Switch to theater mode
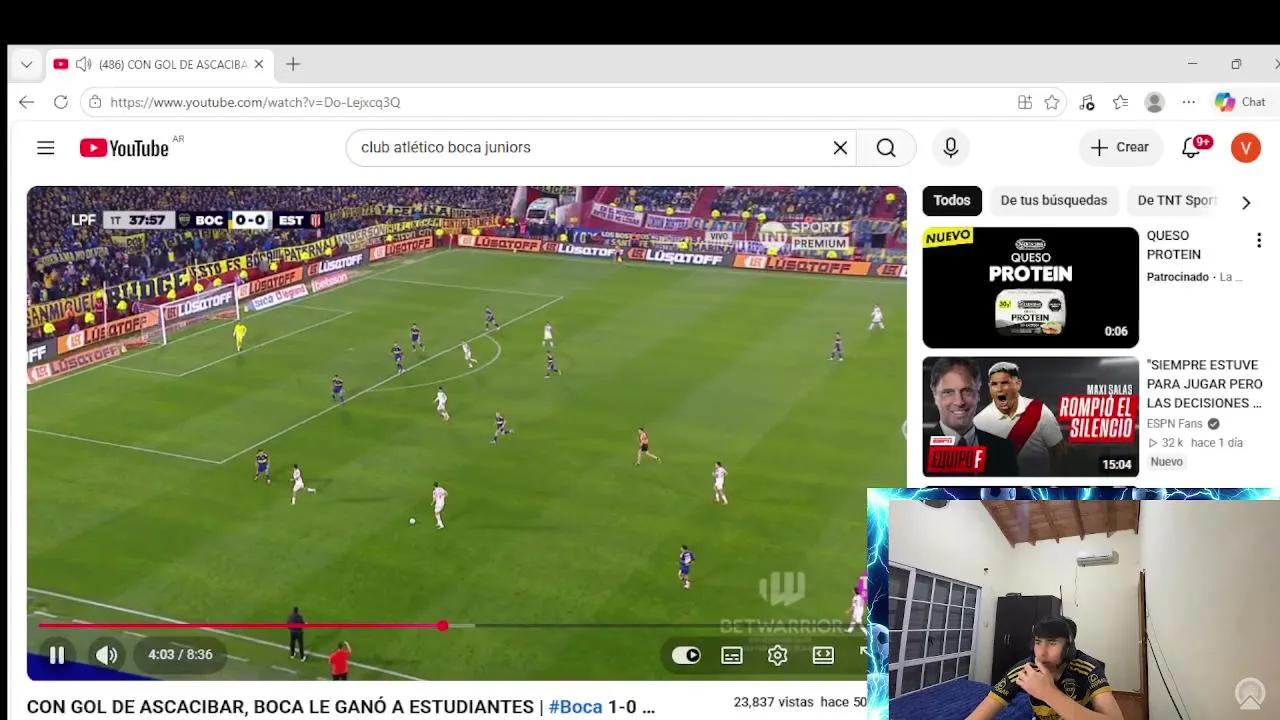The image size is (1280, 720). click(x=823, y=655)
